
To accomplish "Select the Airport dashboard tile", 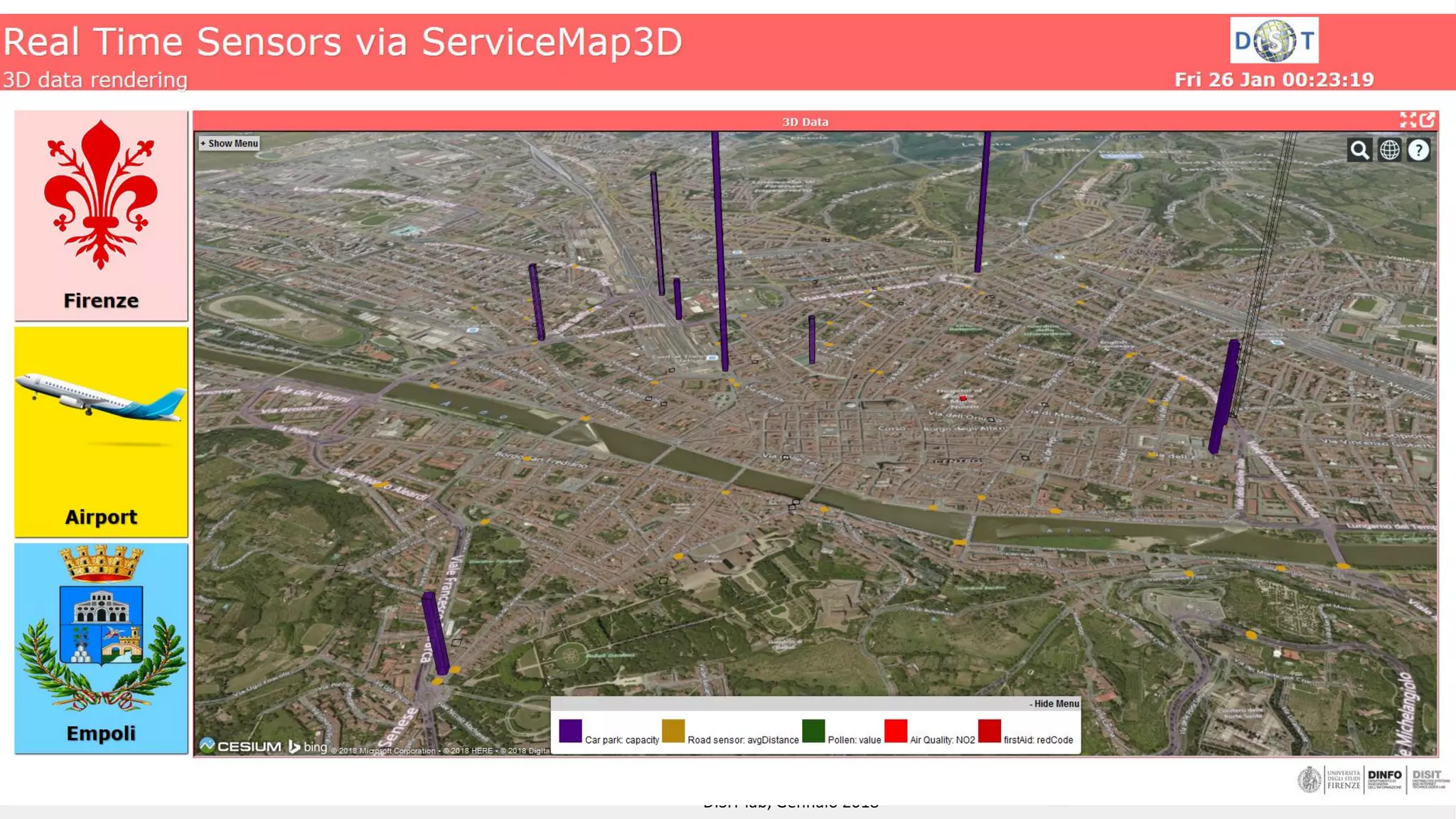I will (101, 432).
